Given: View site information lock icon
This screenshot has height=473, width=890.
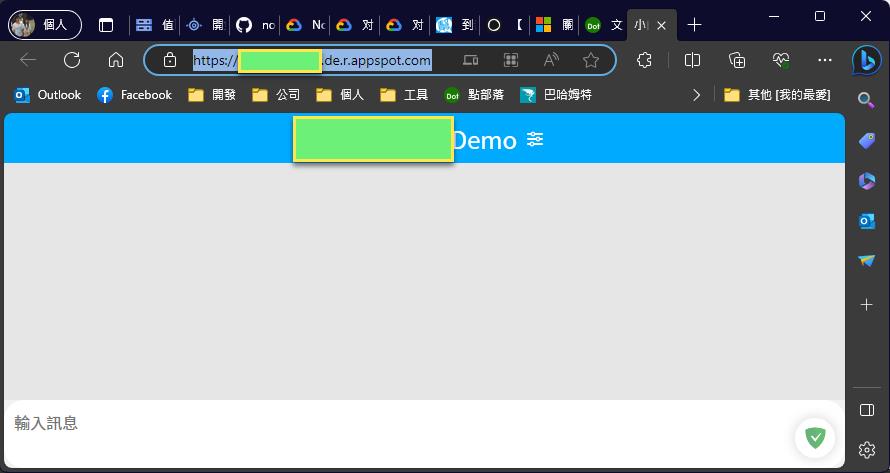Looking at the screenshot, I should (x=170, y=60).
